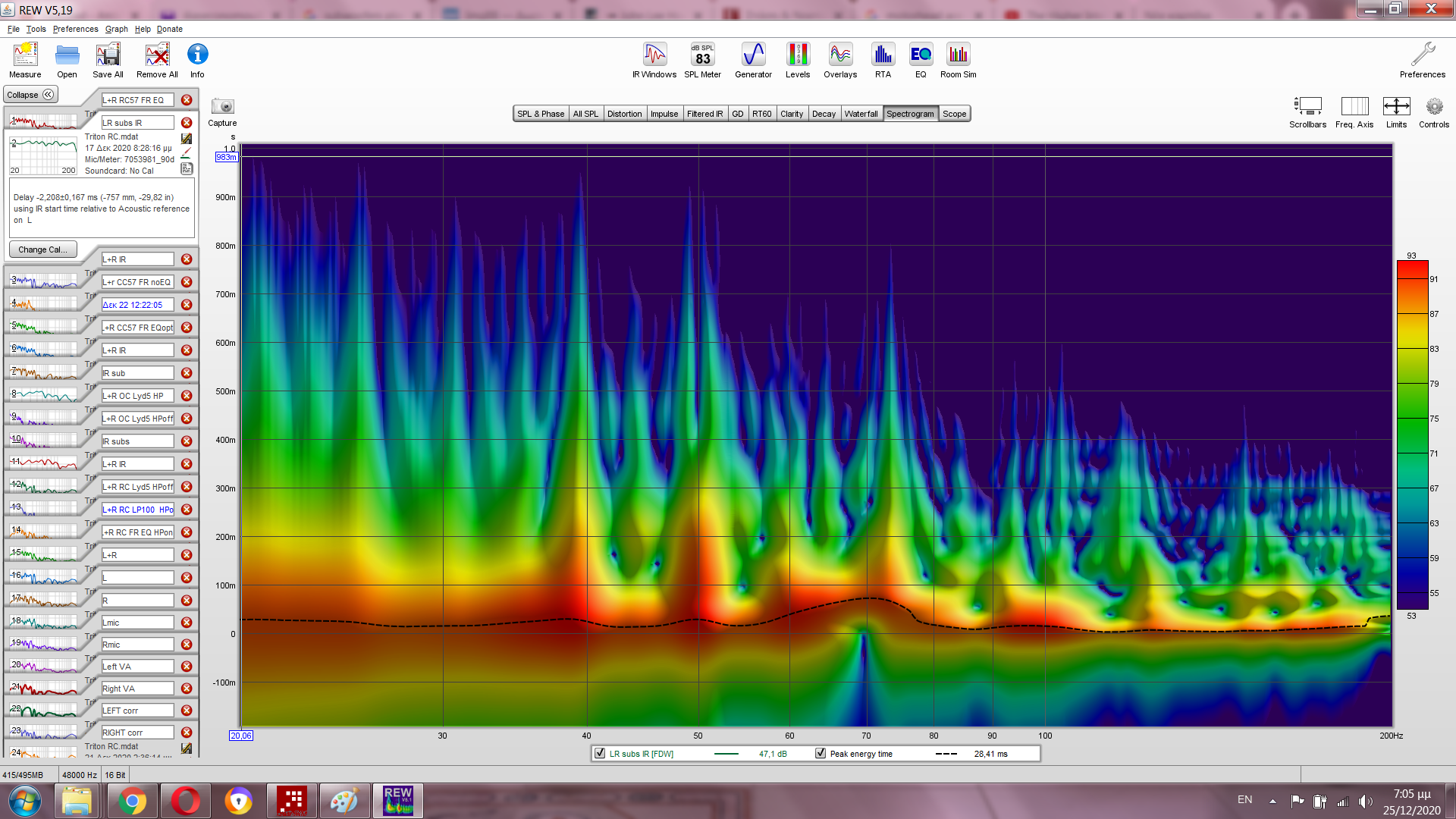Open Windows Start menu
1456x819 pixels.
point(25,801)
